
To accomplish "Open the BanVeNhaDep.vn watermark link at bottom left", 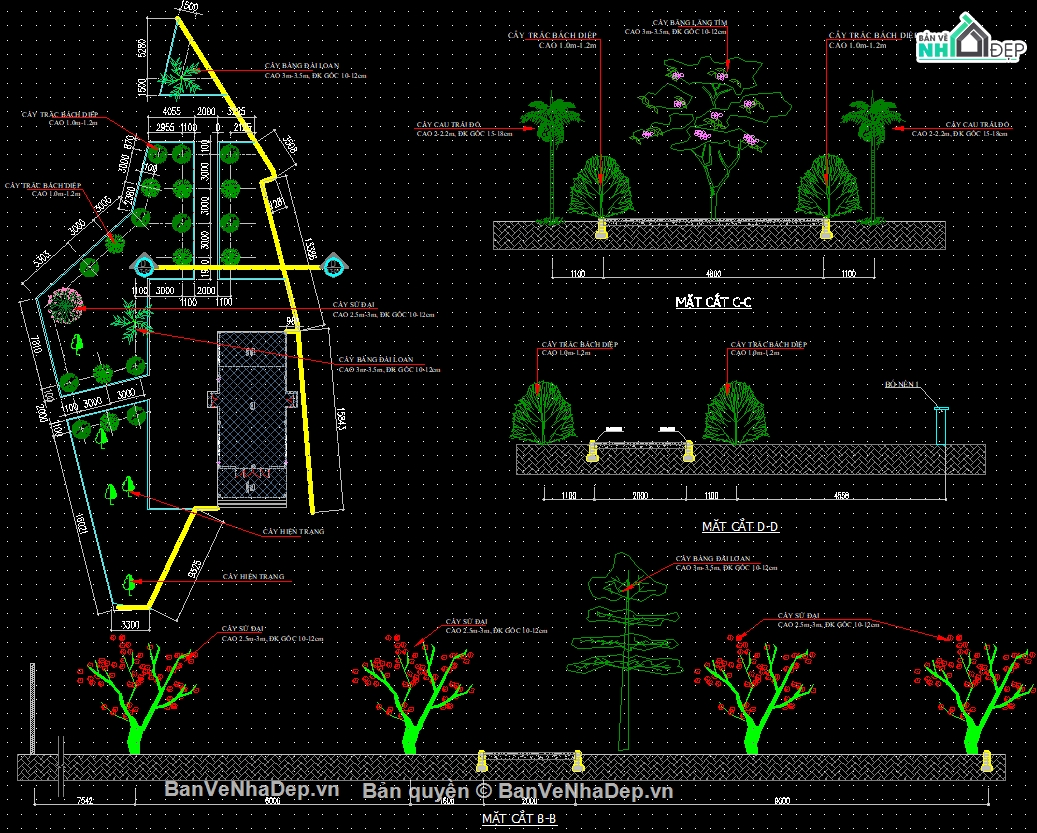I will (x=251, y=788).
